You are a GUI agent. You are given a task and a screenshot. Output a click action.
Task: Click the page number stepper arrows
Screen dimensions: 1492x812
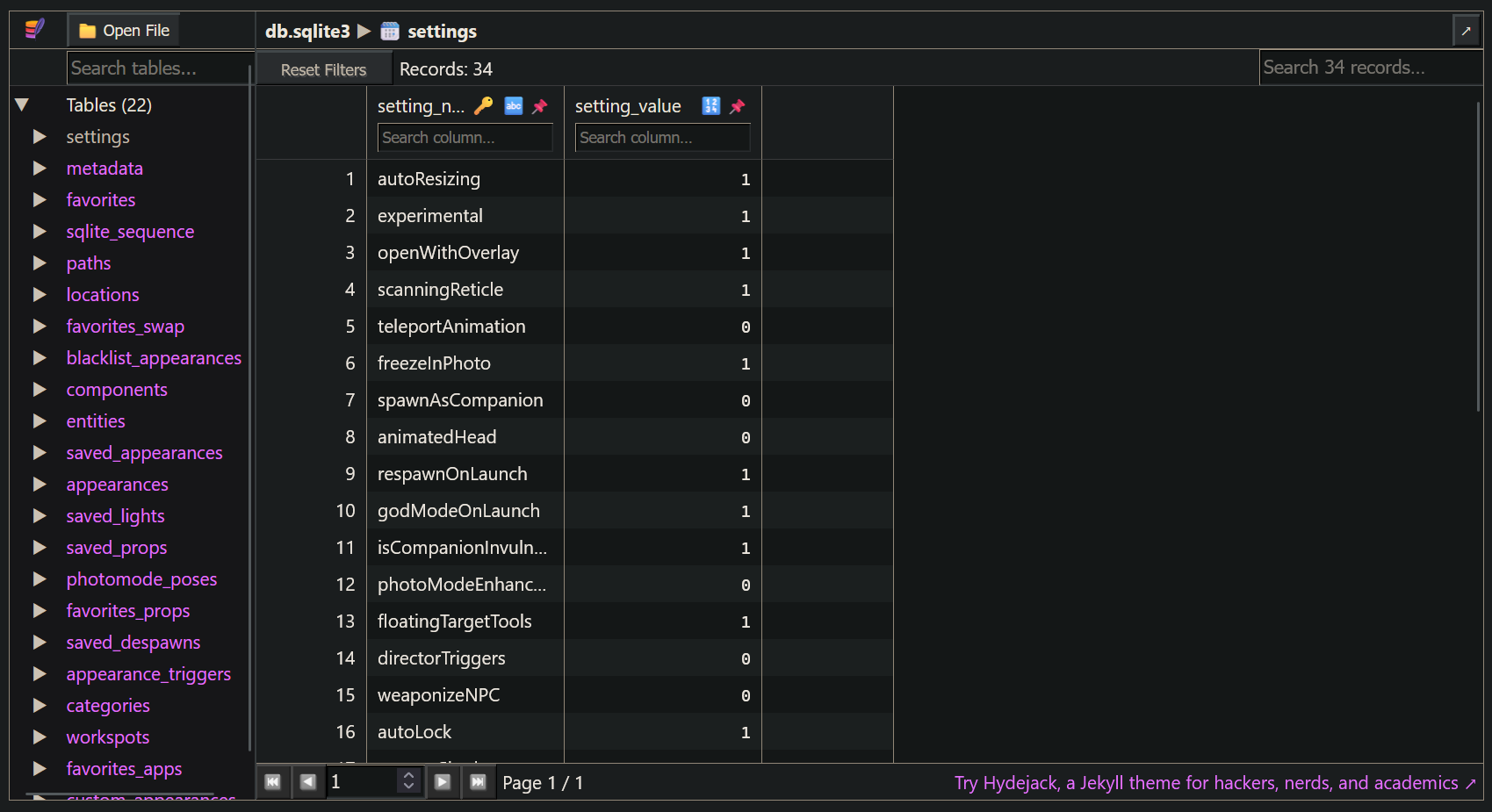point(408,781)
